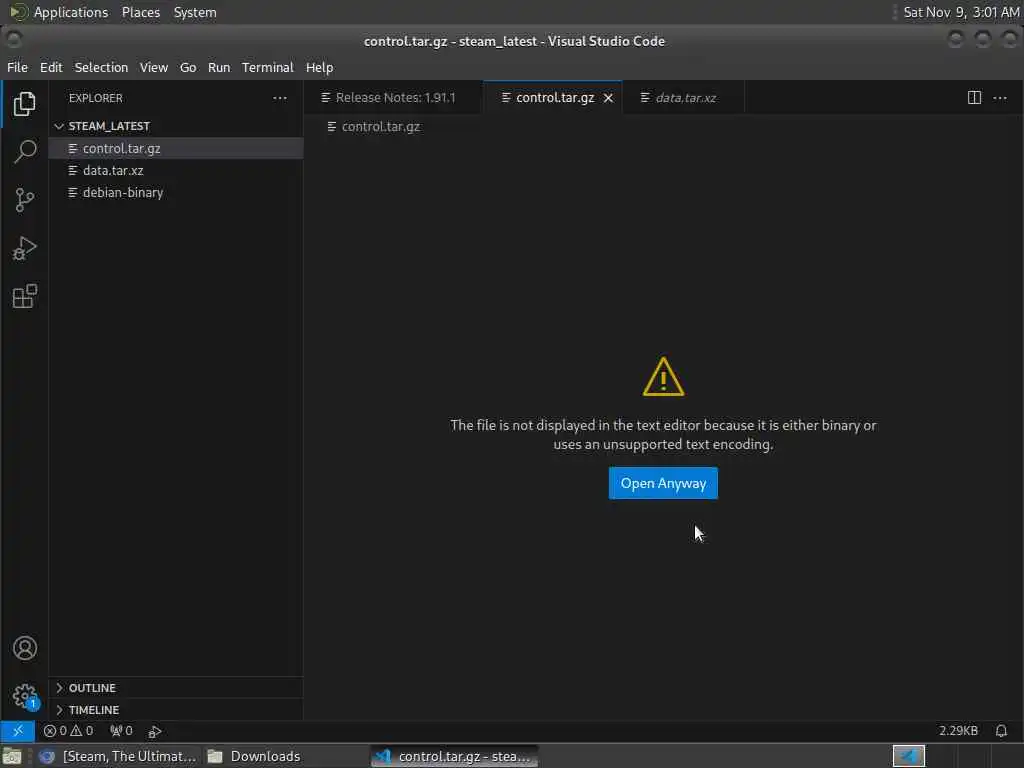Click the debug launch status bar icon

click(155, 731)
